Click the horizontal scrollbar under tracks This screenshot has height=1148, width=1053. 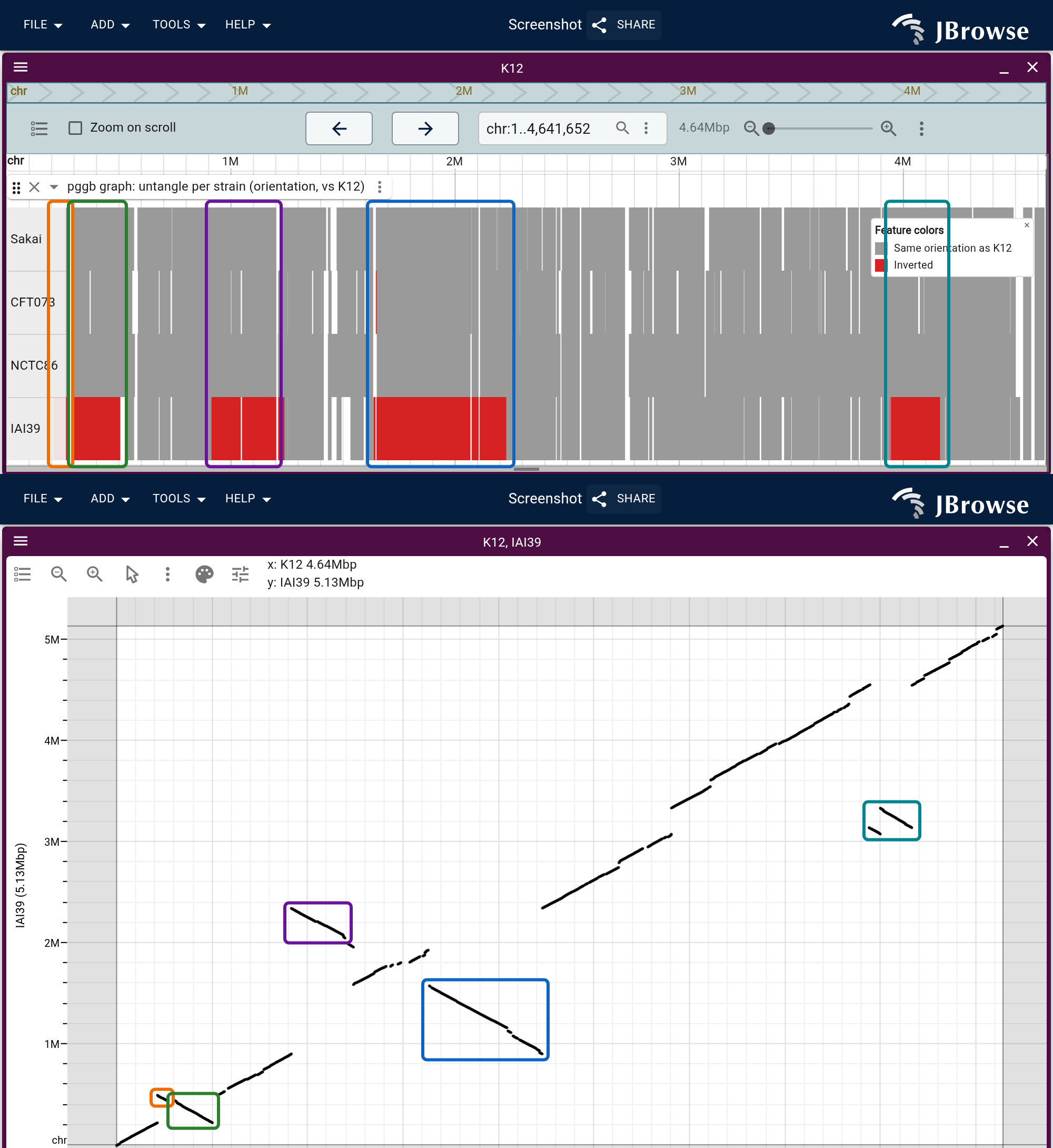526,469
